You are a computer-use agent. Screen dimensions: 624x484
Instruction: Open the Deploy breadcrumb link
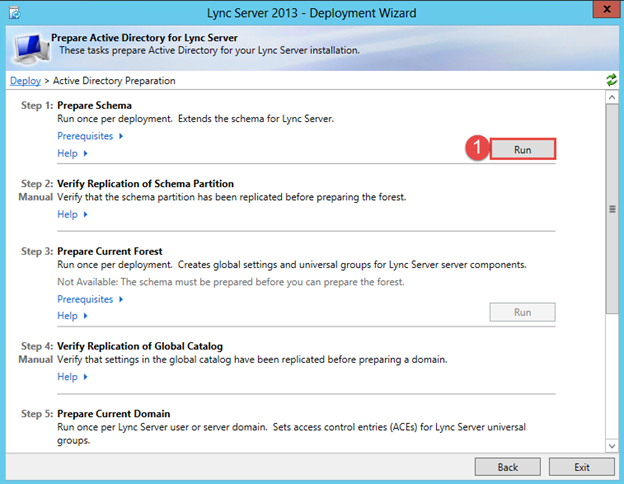25,81
